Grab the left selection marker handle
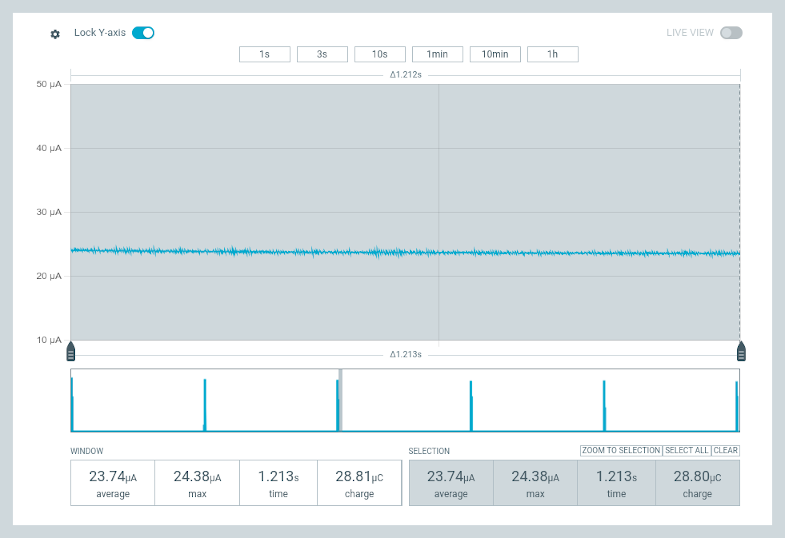Screen dimensions: 785x538 click(x=71, y=351)
